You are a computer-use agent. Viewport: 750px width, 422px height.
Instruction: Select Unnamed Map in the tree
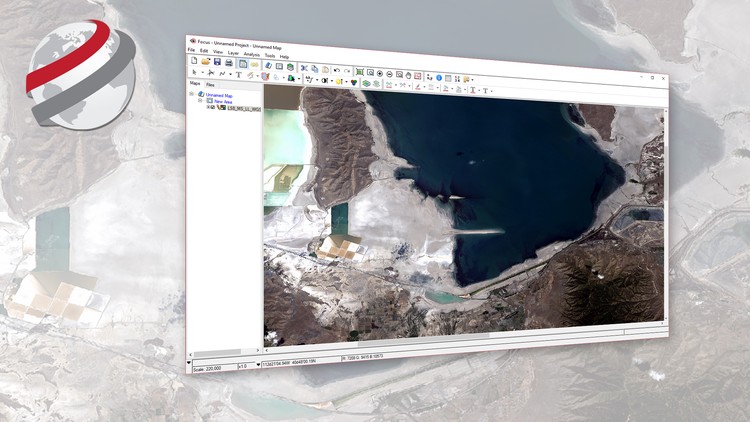coord(219,95)
